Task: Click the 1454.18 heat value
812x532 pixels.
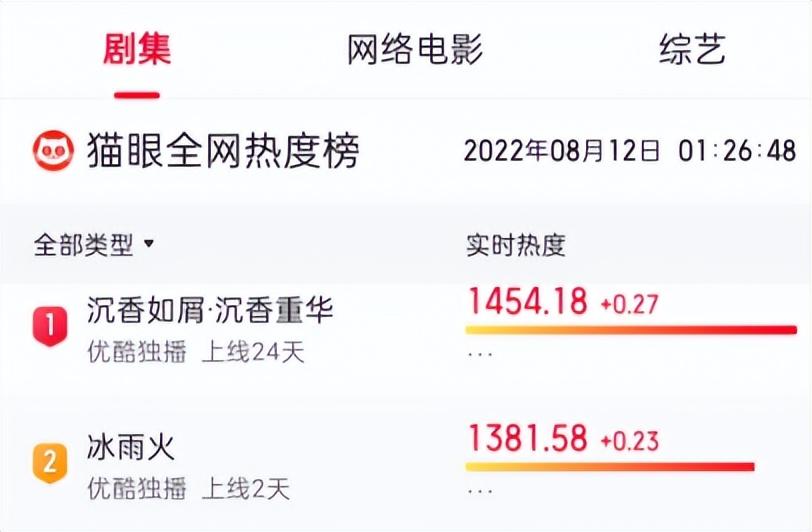Action: click(x=528, y=301)
